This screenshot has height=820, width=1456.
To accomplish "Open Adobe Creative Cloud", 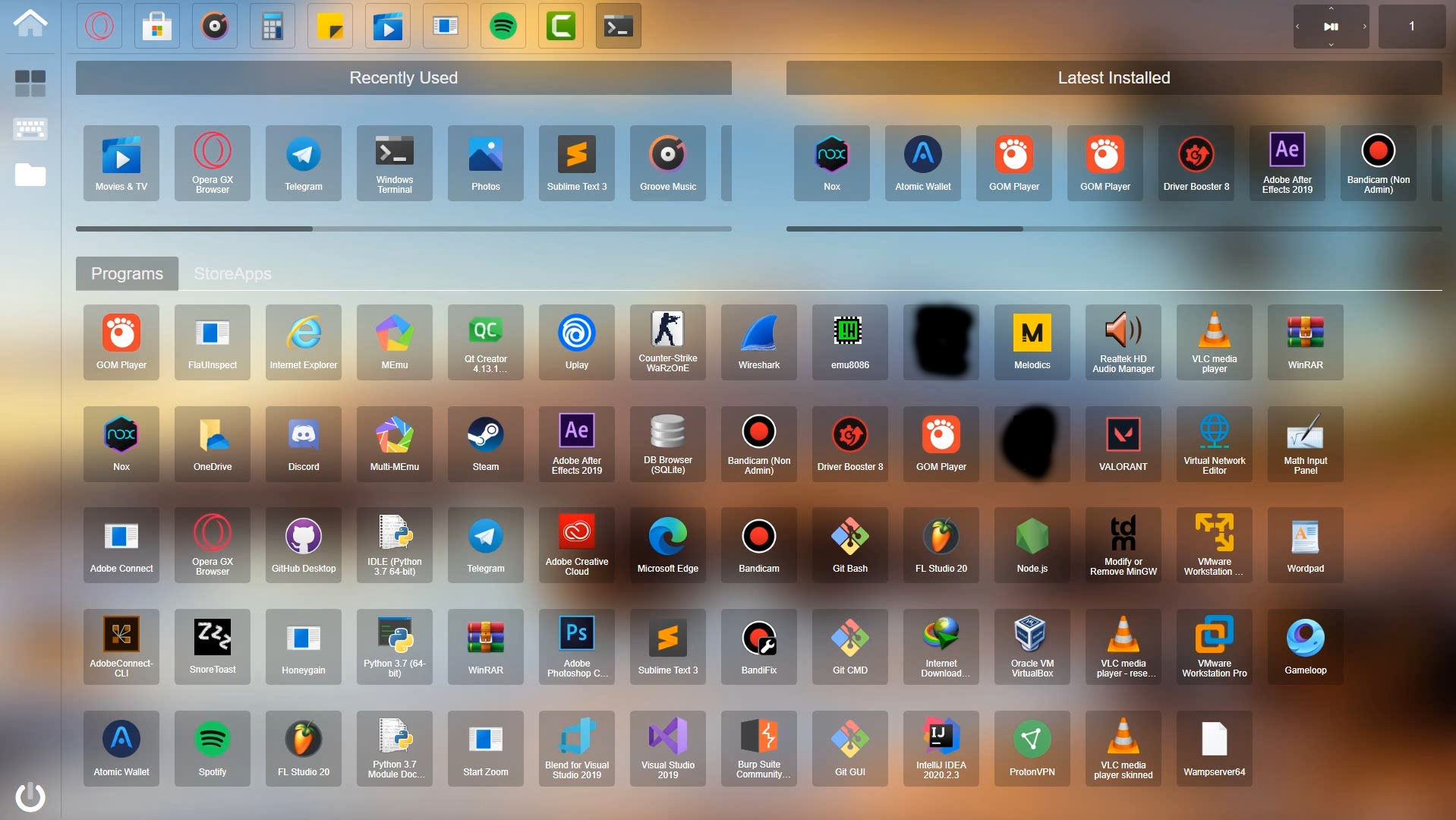I will pyautogui.click(x=577, y=545).
